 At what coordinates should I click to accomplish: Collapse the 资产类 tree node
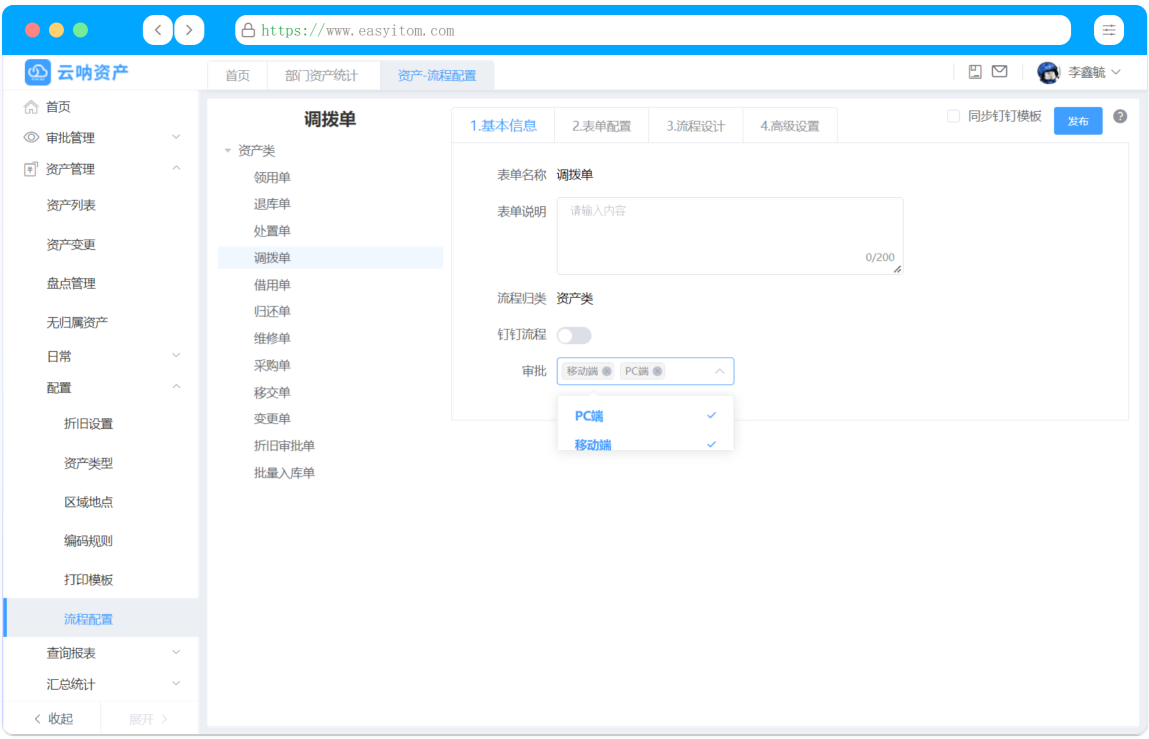[x=228, y=151]
